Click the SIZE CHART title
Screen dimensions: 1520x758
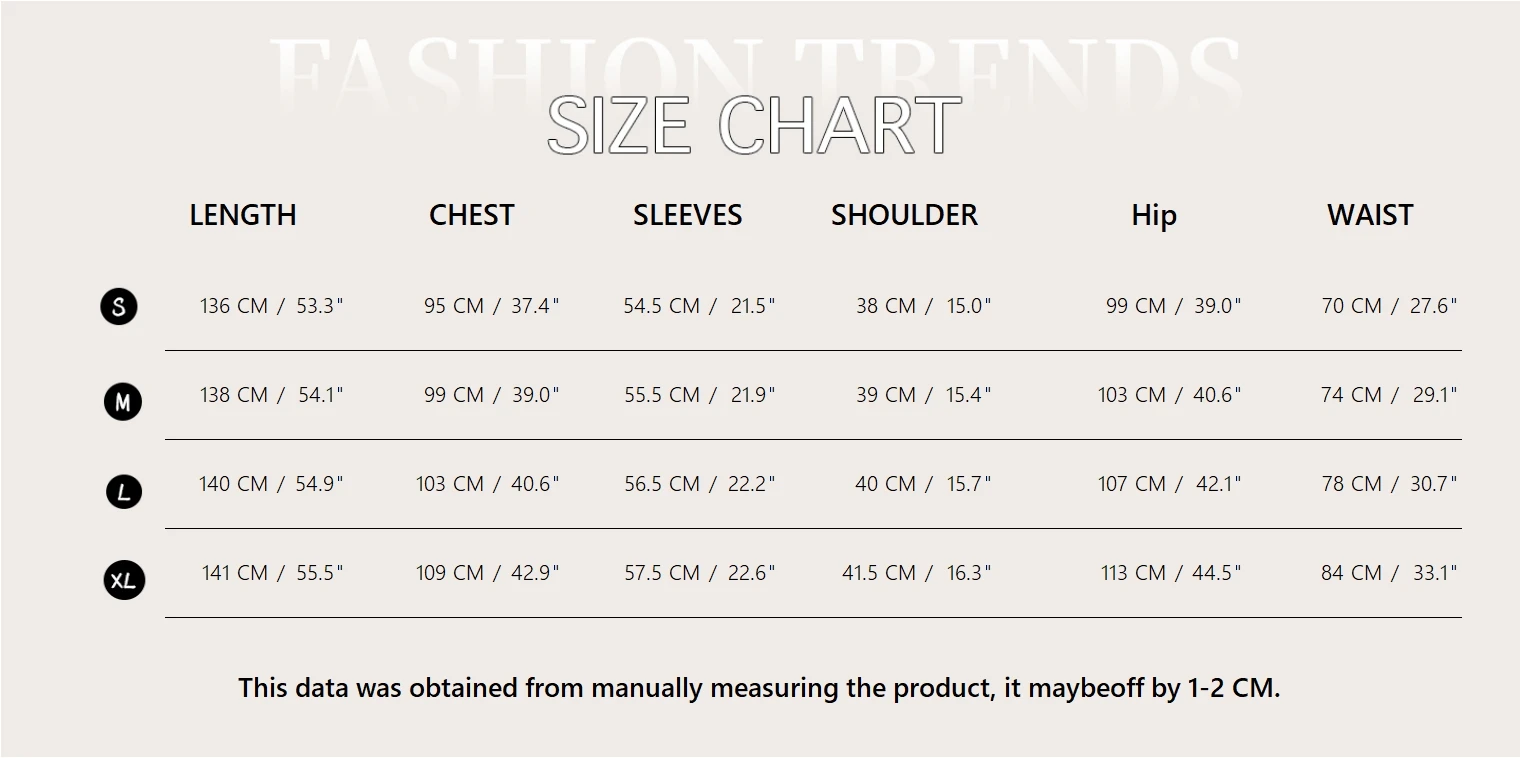(754, 127)
